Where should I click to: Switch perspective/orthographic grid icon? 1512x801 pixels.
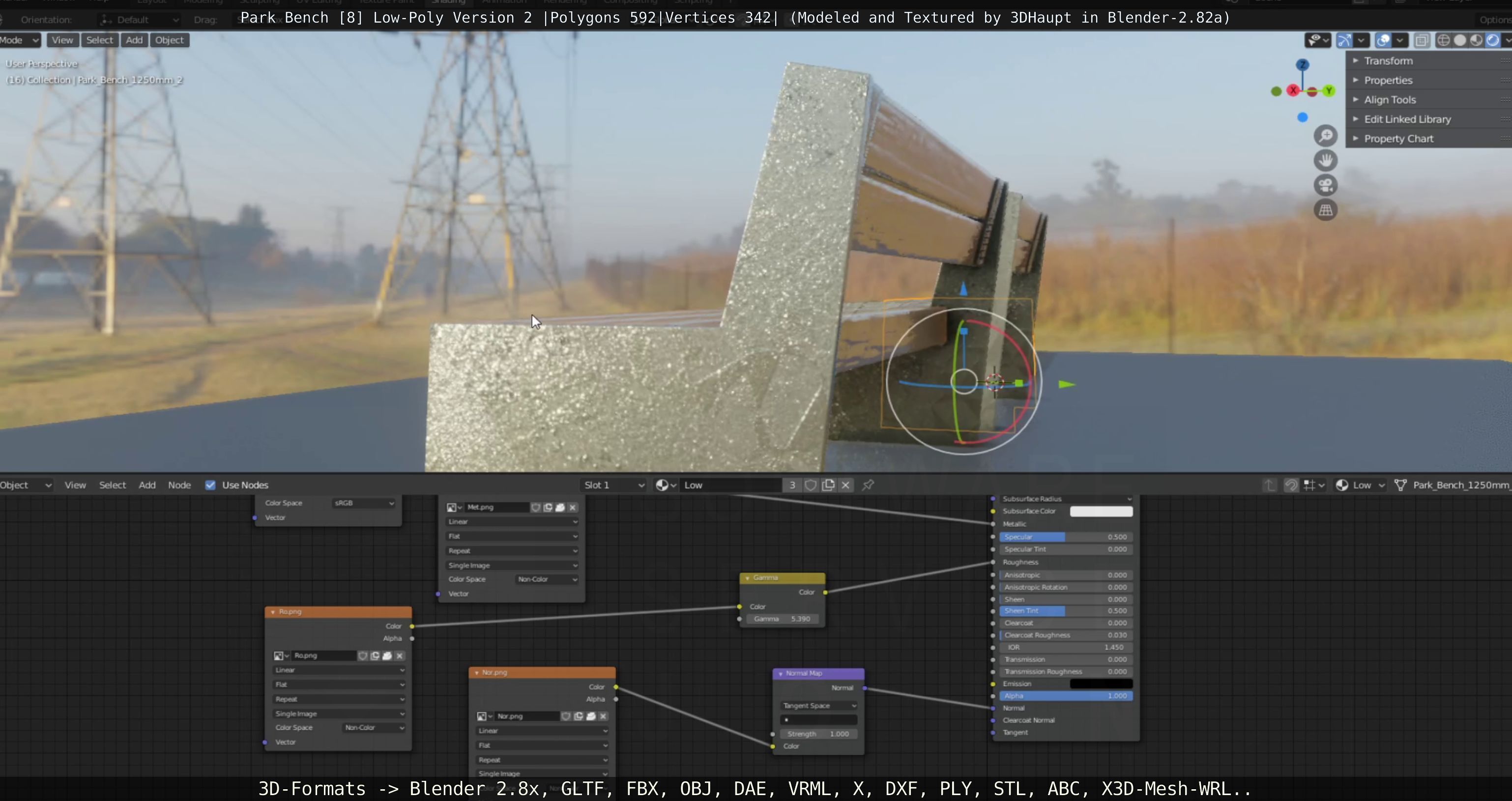(1325, 210)
